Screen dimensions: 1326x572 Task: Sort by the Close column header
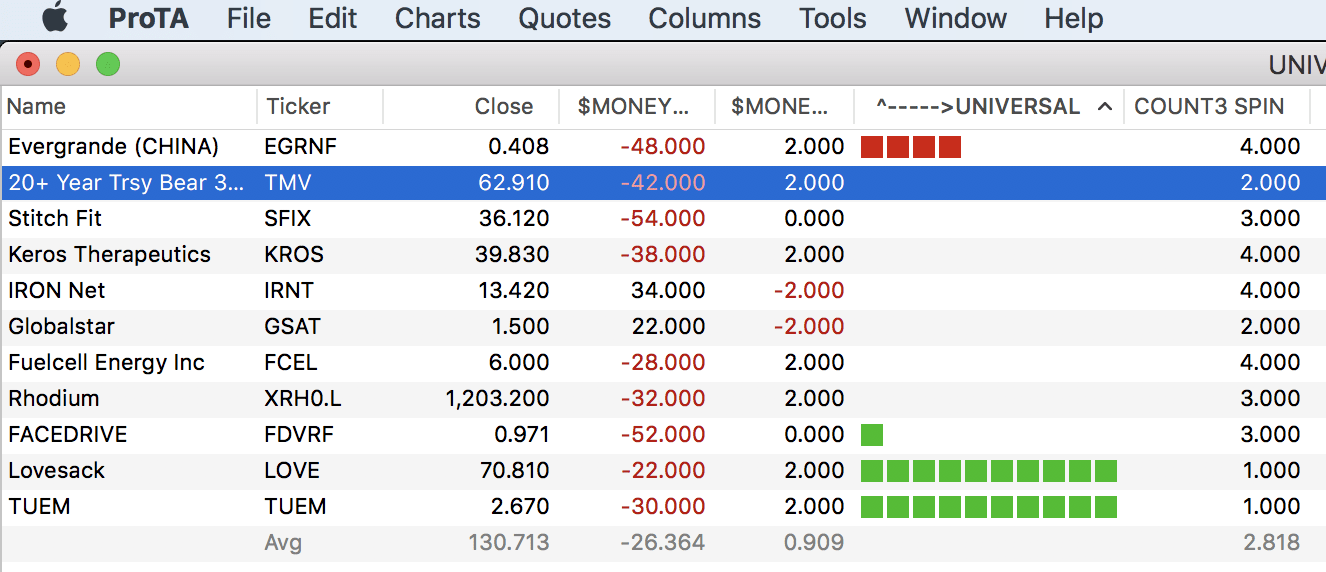pos(503,107)
